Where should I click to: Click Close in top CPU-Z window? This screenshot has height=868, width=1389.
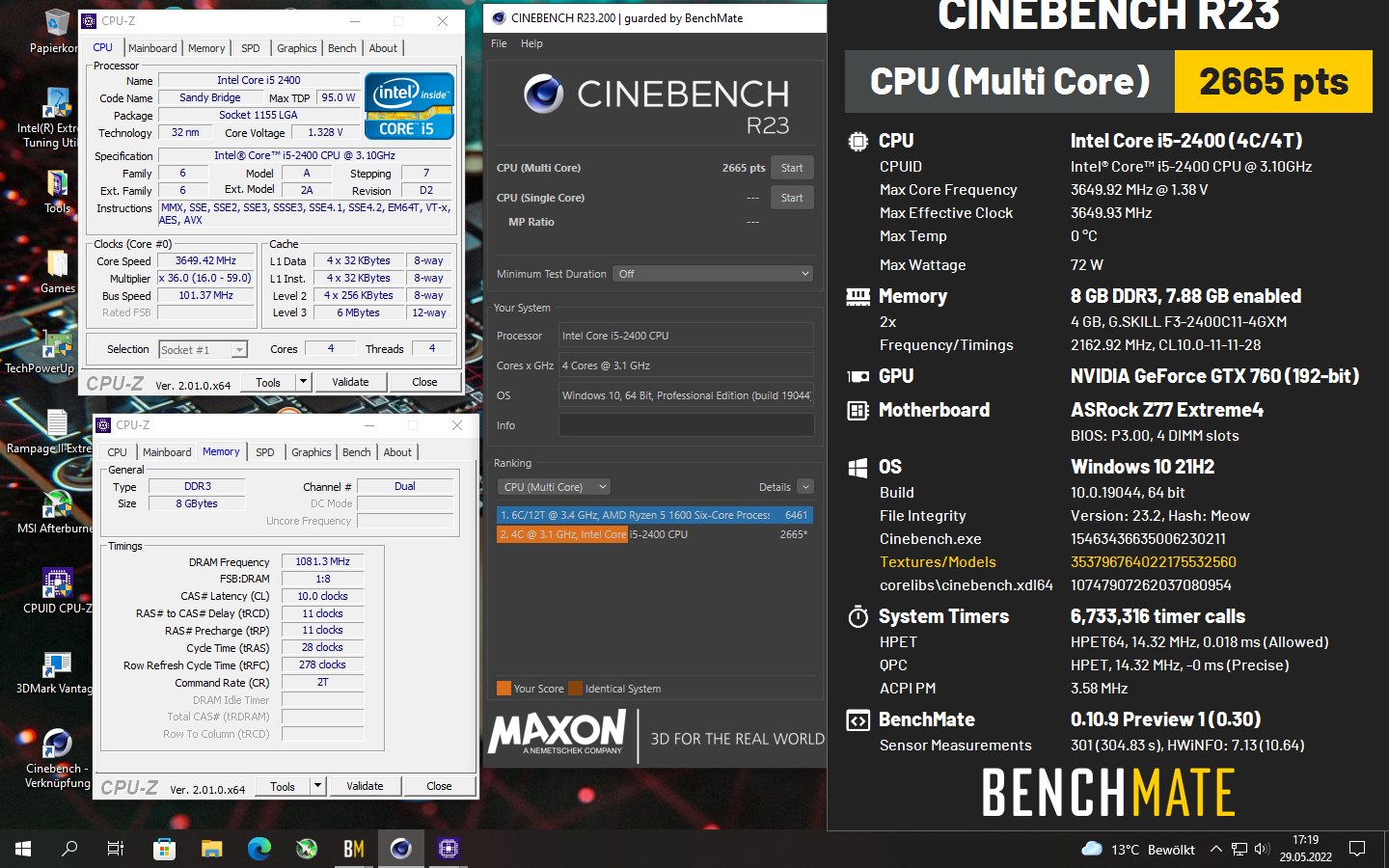424,382
